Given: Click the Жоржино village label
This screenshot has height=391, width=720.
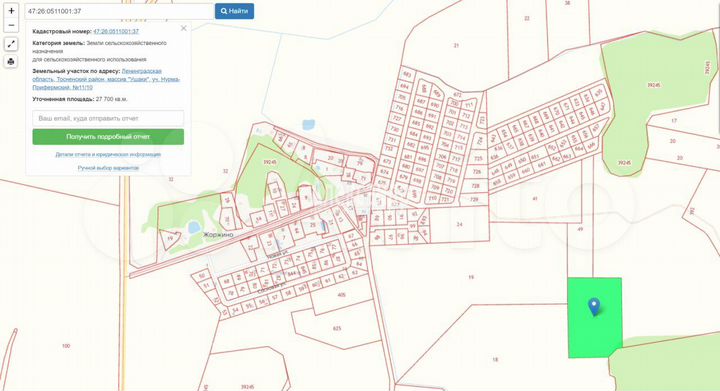Looking at the screenshot, I should [218, 235].
